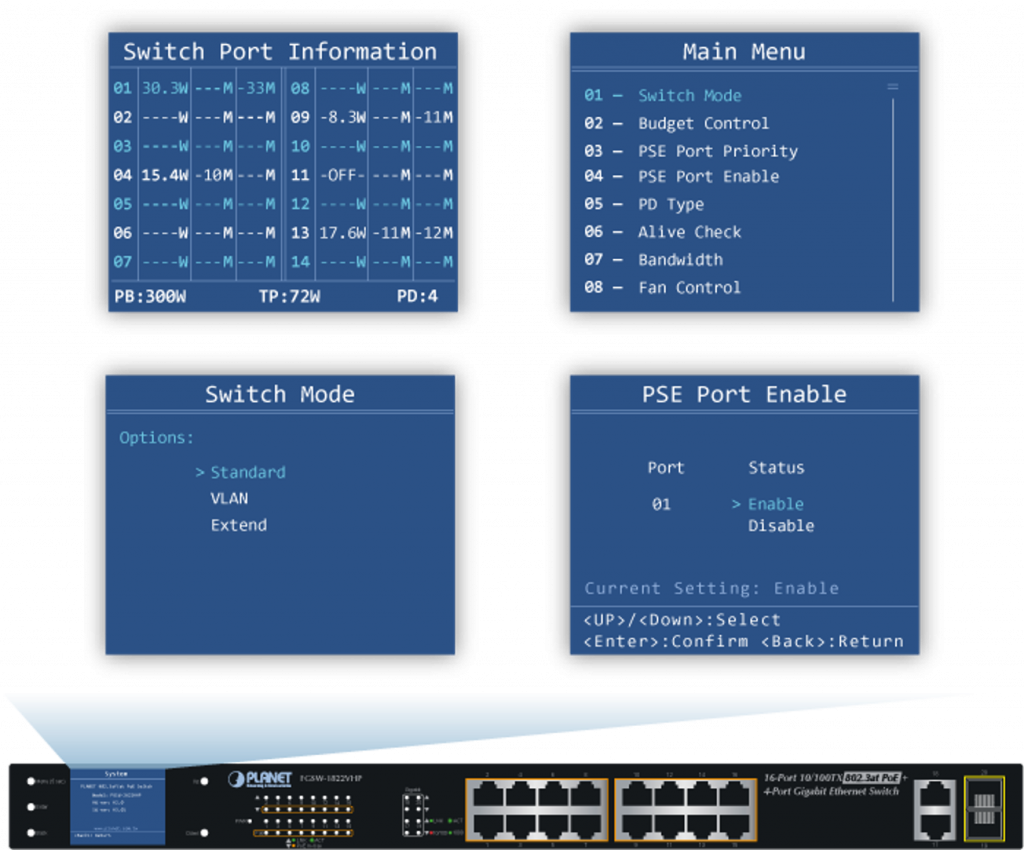Choose VLAN in Switch Mode options
Image resolution: width=1024 pixels, height=850 pixels.
tap(229, 498)
